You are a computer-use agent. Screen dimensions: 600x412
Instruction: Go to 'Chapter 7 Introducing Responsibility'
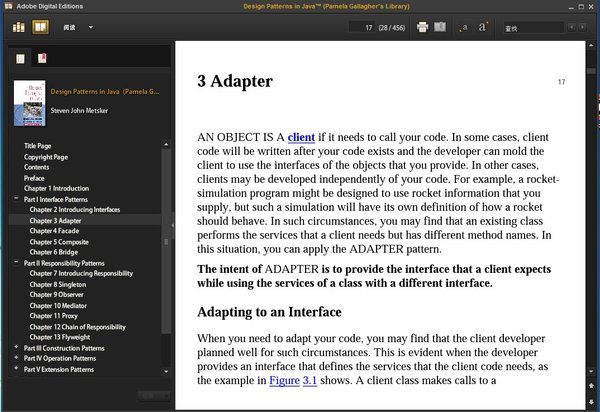tap(81, 273)
